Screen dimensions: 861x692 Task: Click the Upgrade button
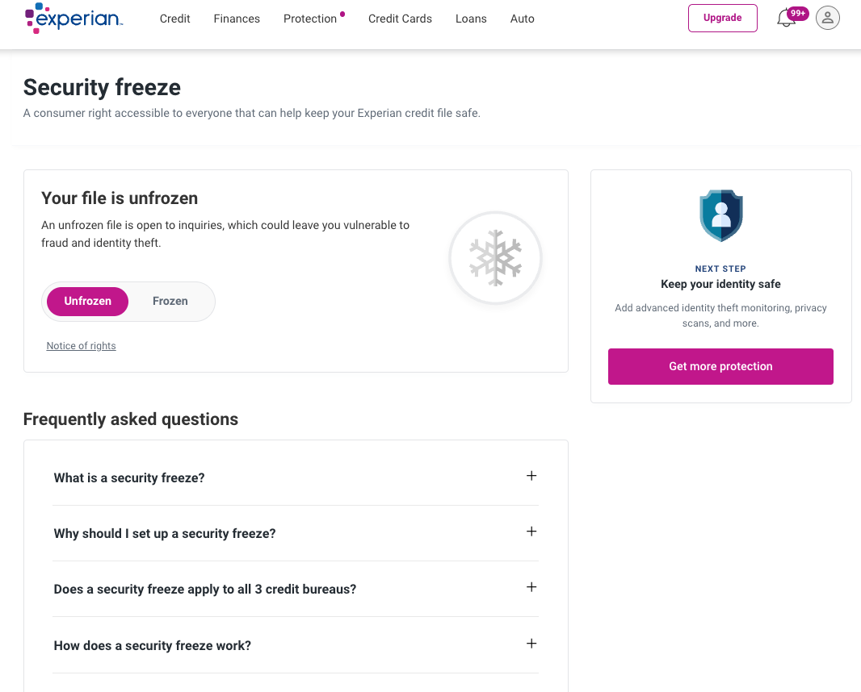coord(722,18)
